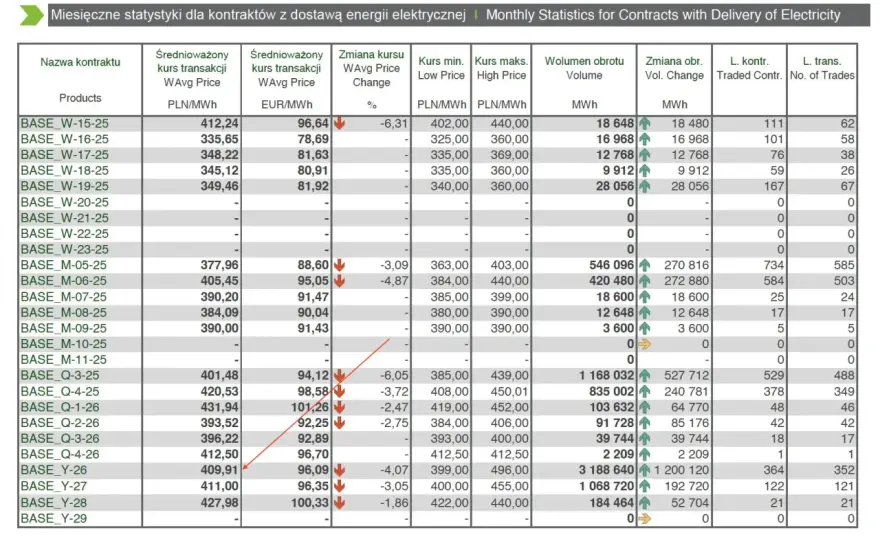
Task: Click green up arrow in BASE_M-06-25 row
Action: (x=644, y=281)
